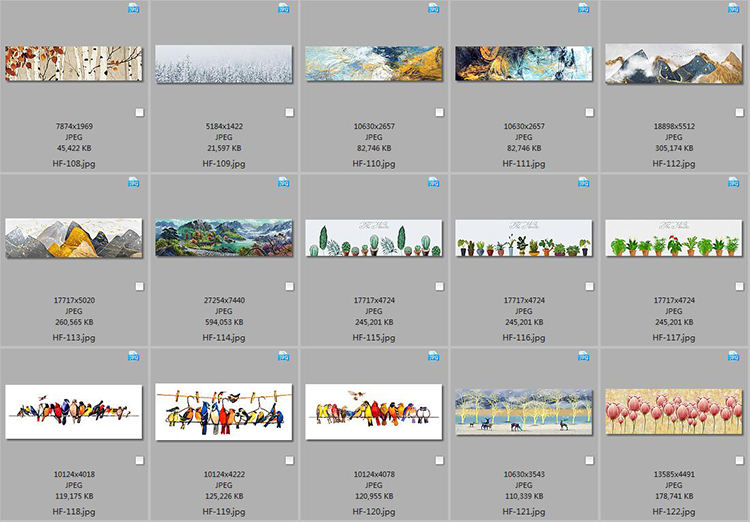Check the selection box of HF-113.jpg
750x522 pixels.
tap(139, 287)
